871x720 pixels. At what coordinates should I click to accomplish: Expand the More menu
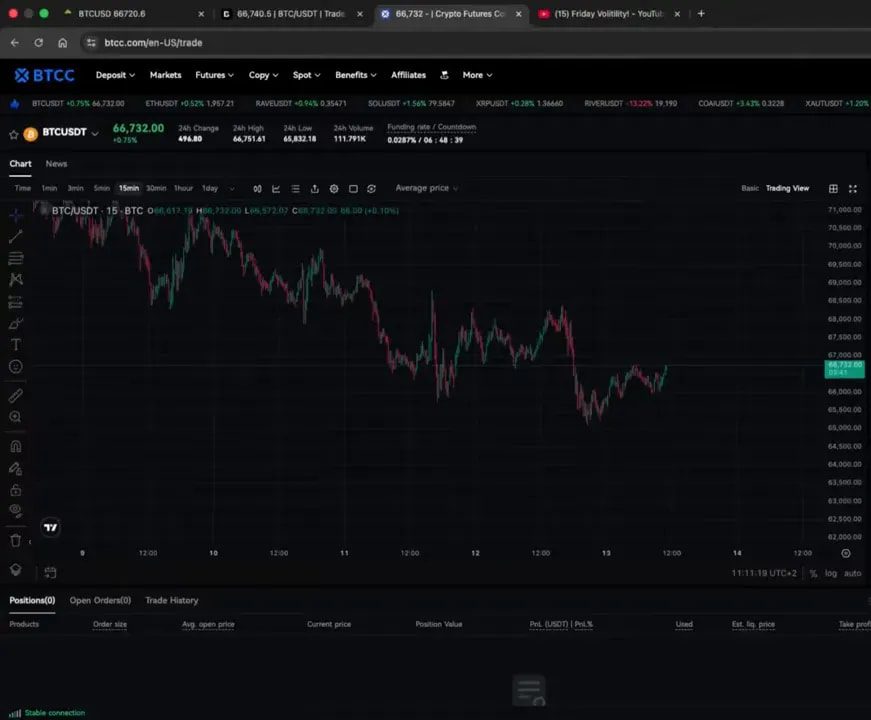(477, 75)
